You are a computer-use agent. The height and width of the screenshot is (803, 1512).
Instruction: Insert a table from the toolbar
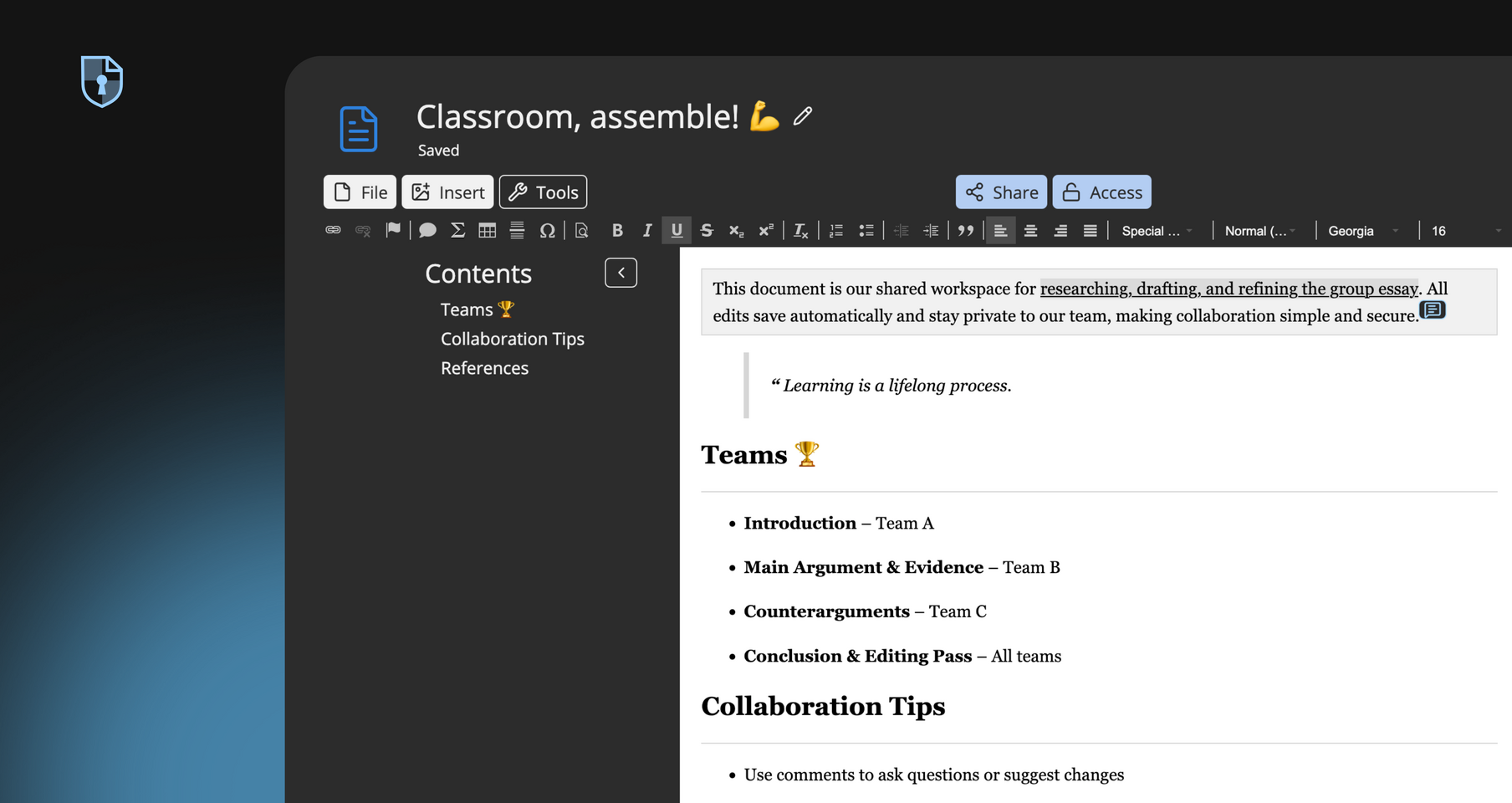(487, 230)
